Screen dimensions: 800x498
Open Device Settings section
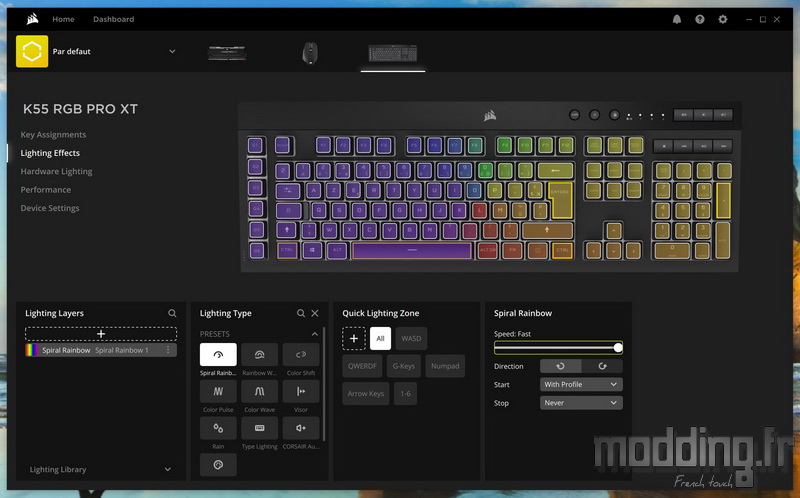click(x=49, y=208)
